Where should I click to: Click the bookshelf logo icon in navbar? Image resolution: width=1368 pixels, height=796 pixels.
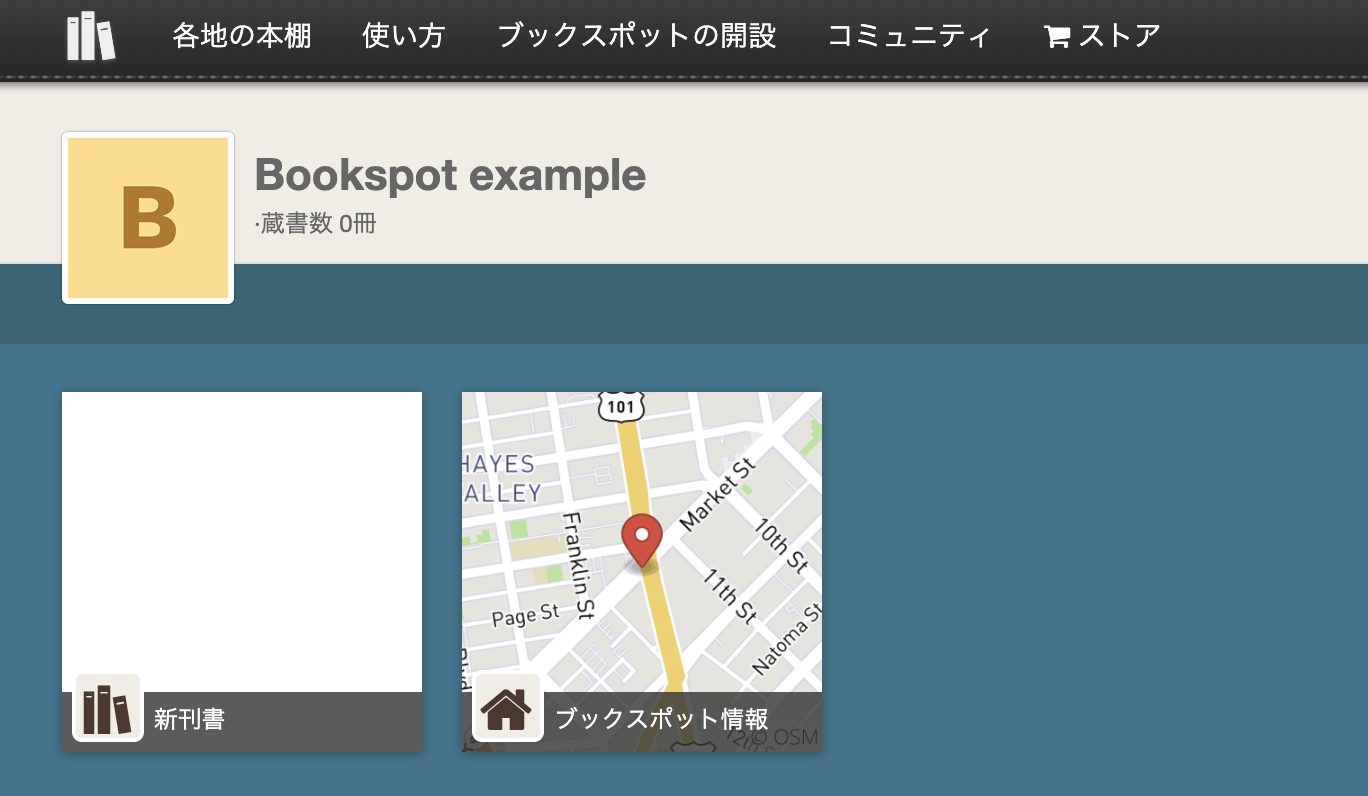[x=91, y=36]
